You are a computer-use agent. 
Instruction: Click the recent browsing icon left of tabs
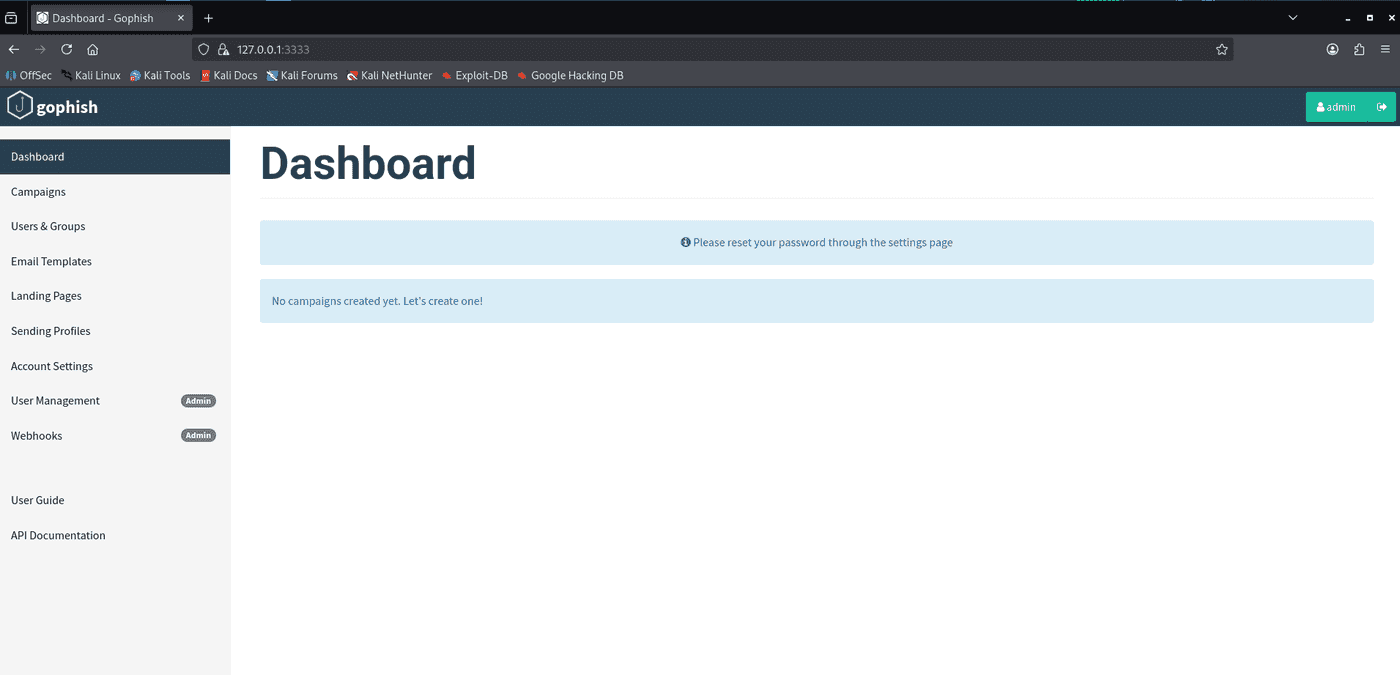pyautogui.click(x=11, y=18)
